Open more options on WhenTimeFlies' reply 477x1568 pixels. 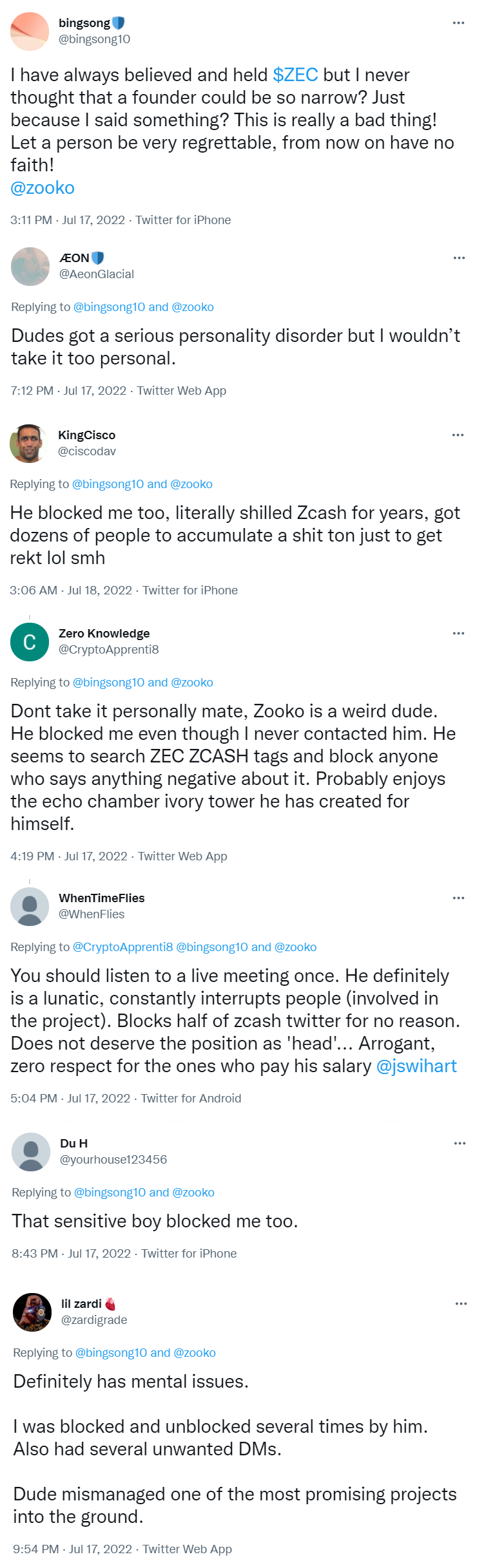tap(458, 898)
